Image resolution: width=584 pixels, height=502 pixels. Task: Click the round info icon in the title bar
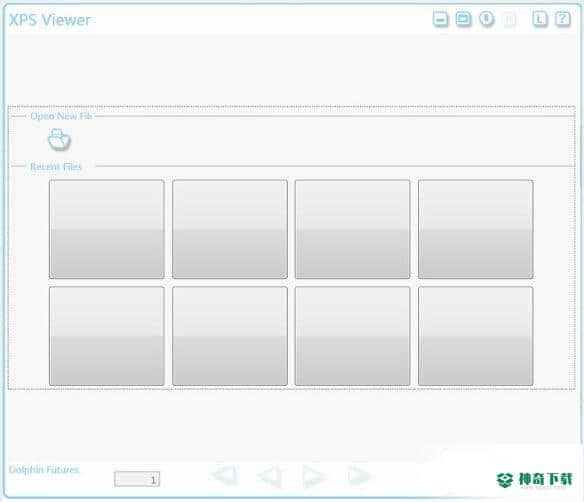coord(486,19)
